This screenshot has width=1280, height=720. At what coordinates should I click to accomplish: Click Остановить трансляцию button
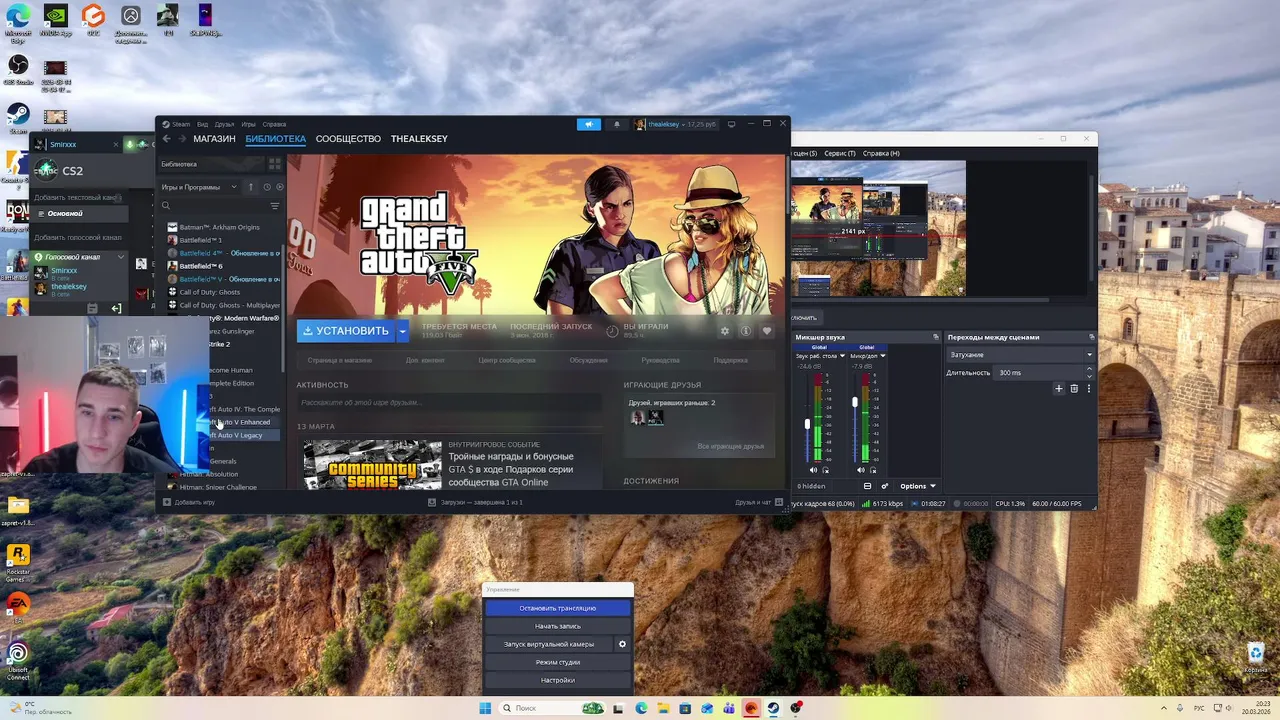[558, 608]
